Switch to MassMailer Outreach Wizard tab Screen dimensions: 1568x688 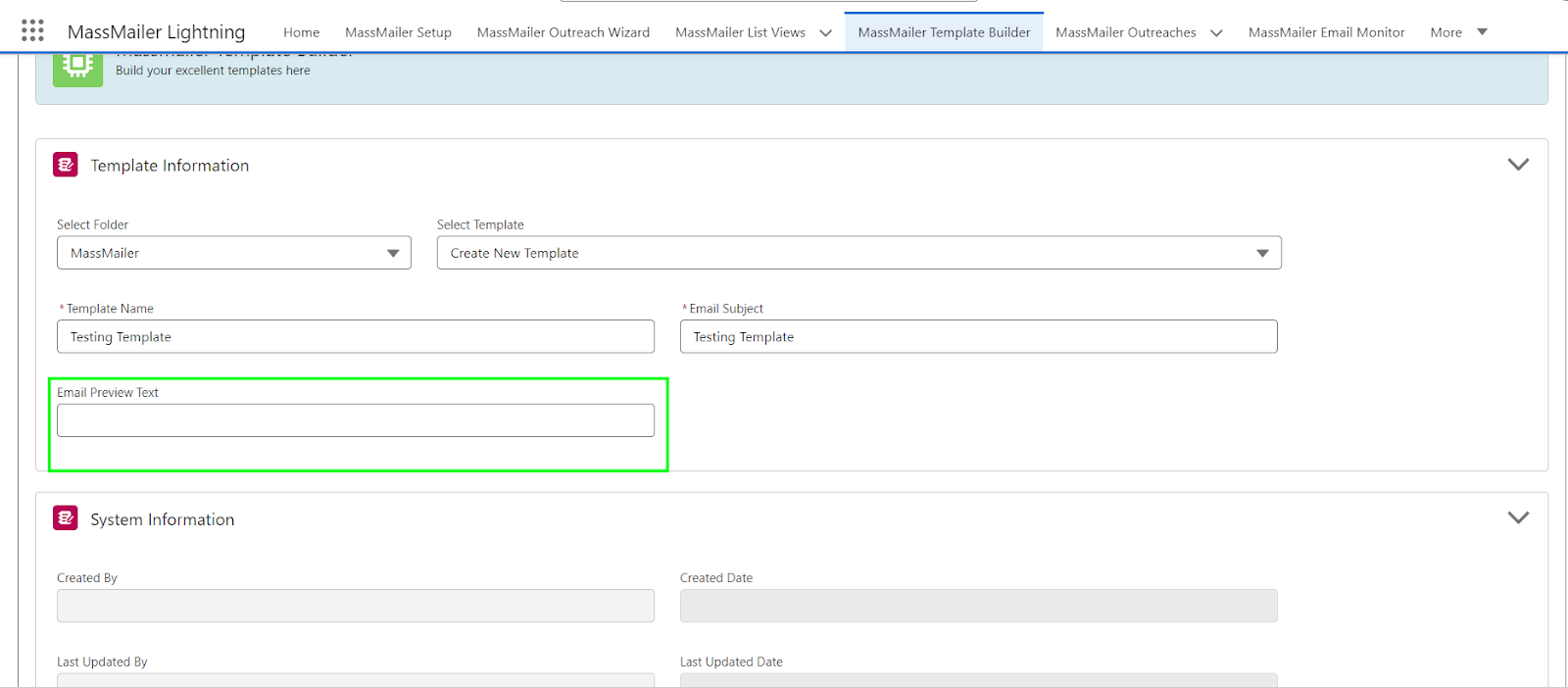(563, 32)
